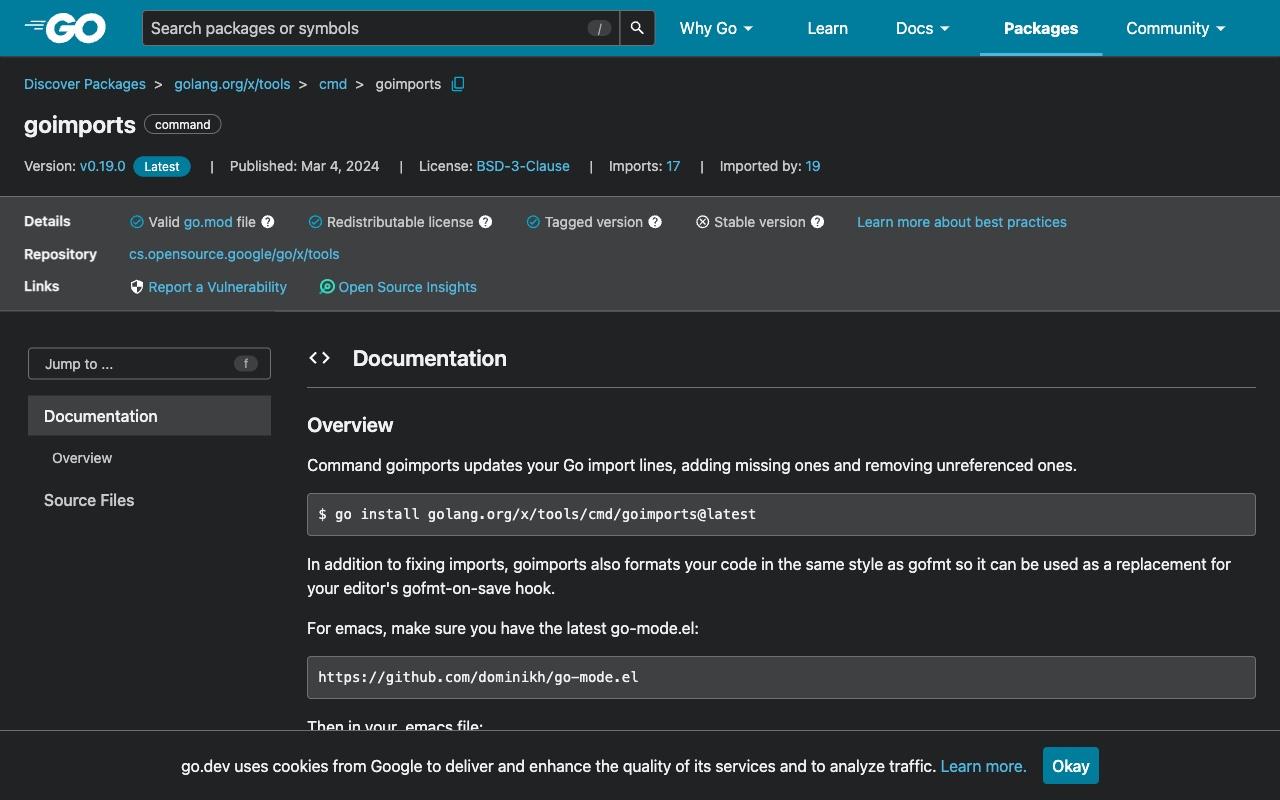This screenshot has width=1280, height=800.
Task: Click the go install command code block
Action: pos(781,514)
